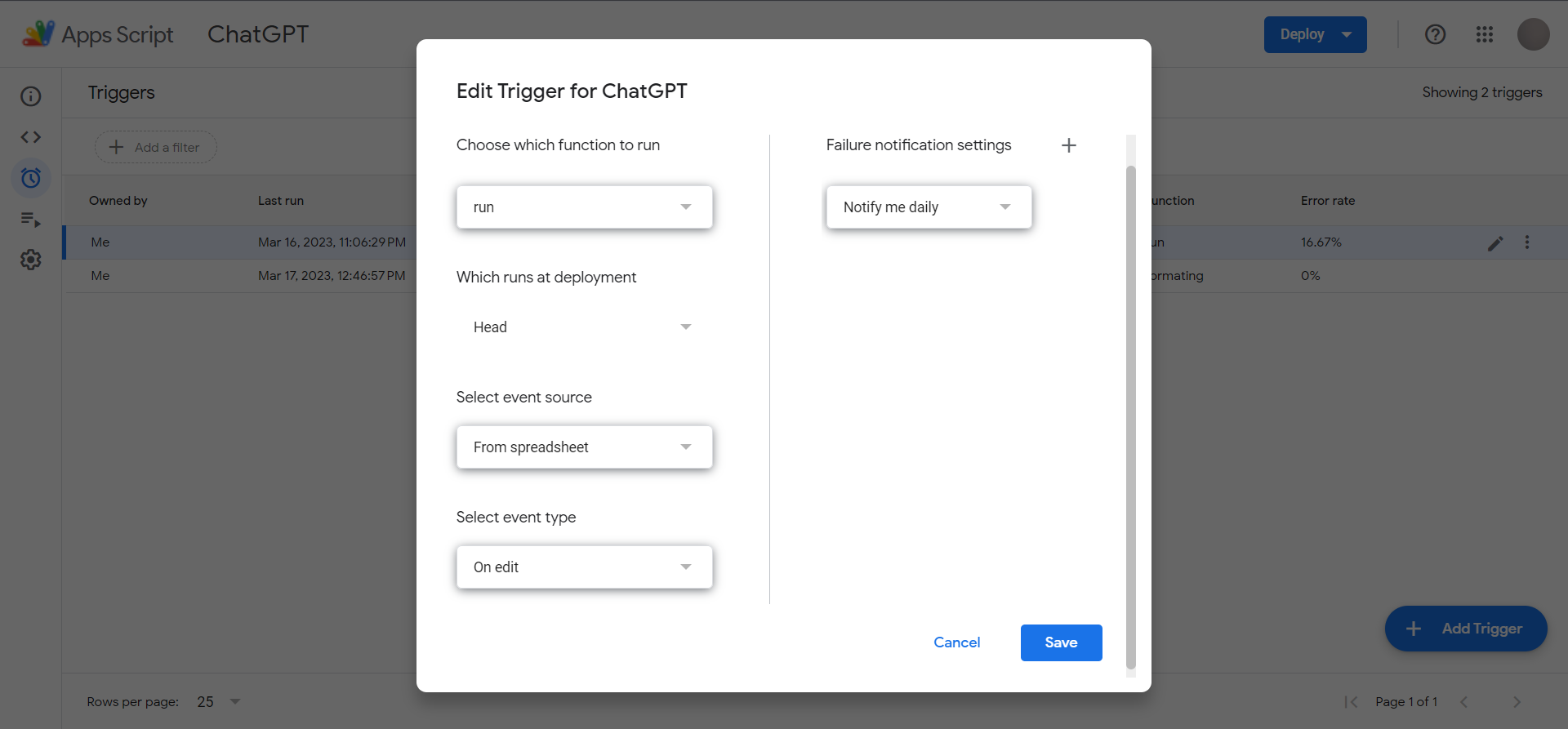Click the plus icon to add a failure notification
The width and height of the screenshot is (1568, 729).
1068,145
